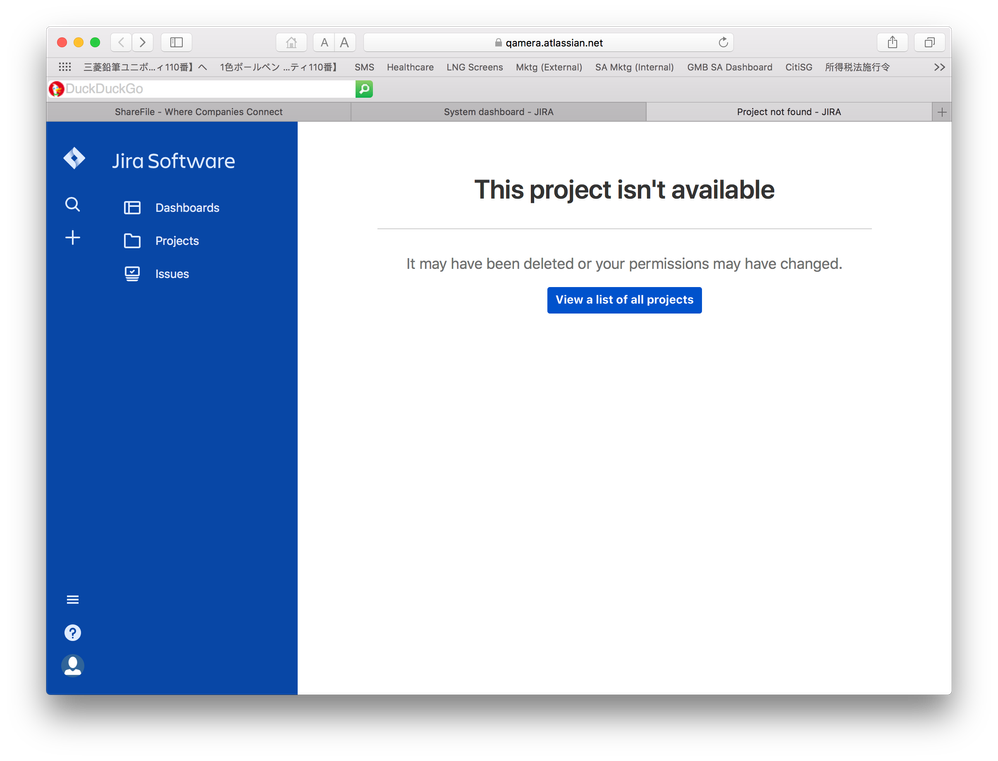Click the green DuckDuckGo search button

coord(364,89)
